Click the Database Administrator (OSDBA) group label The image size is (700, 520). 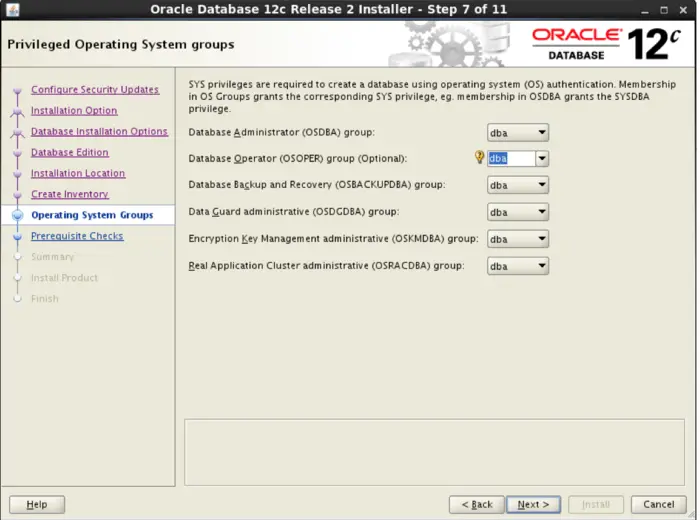pyautogui.click(x=281, y=132)
